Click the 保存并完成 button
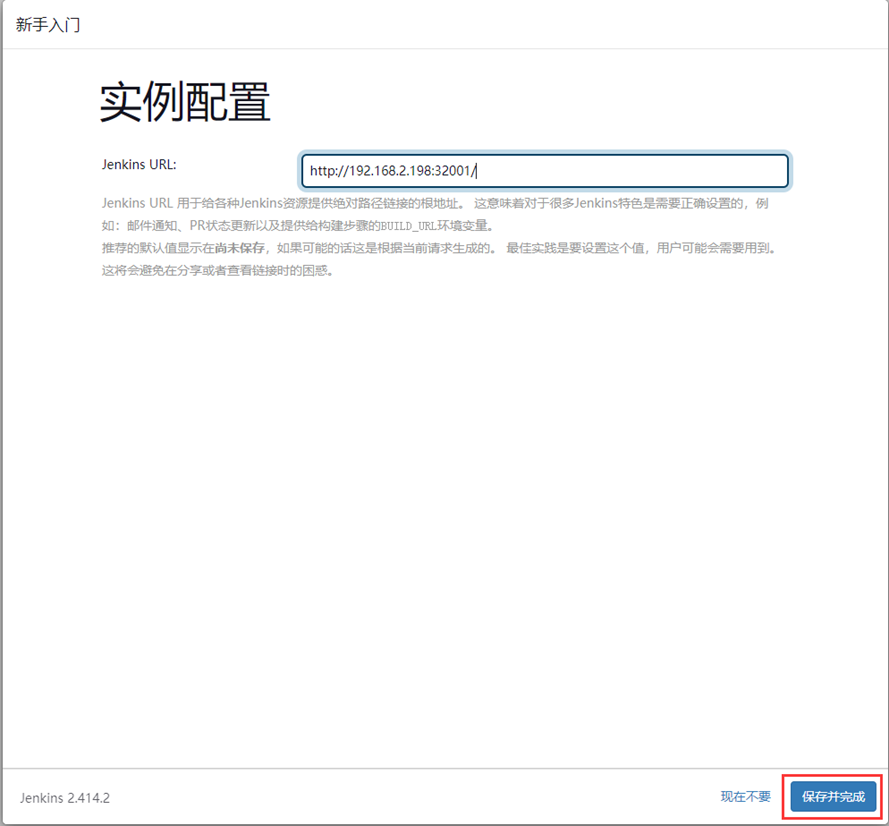Image resolution: width=889 pixels, height=826 pixels. coord(833,797)
